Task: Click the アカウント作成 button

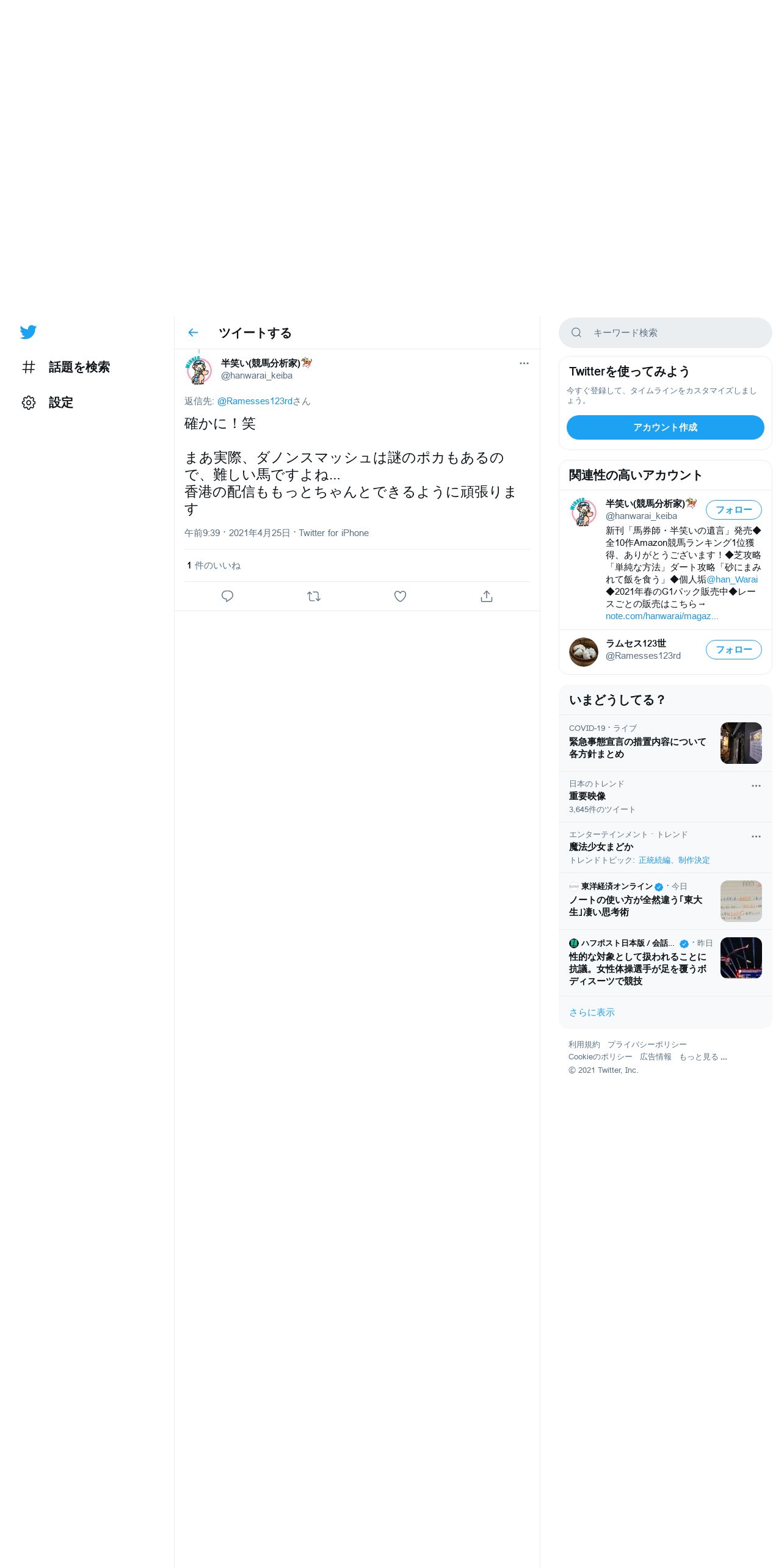Action: [x=666, y=427]
